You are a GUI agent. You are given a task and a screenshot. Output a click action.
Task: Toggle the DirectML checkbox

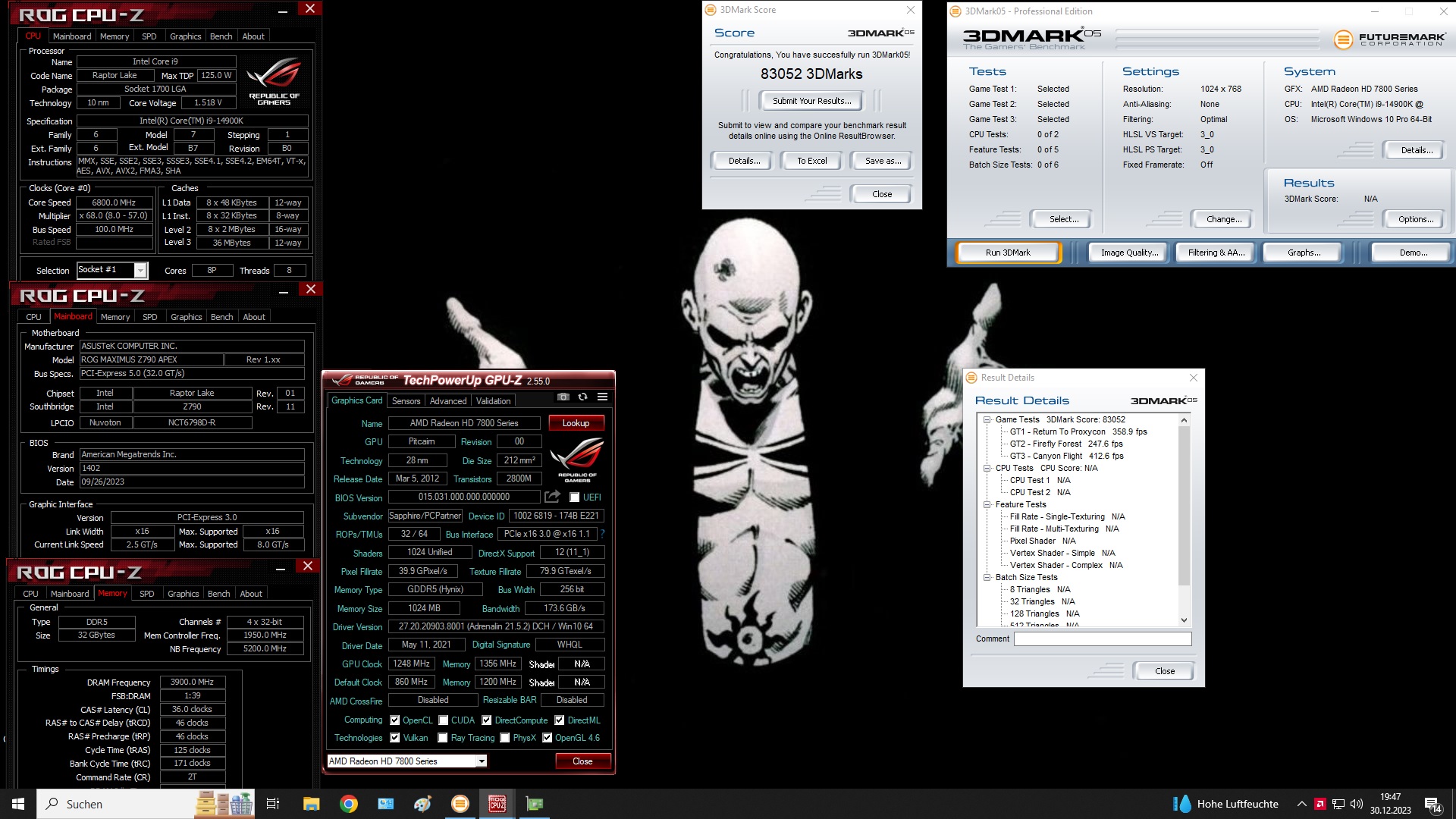pyautogui.click(x=559, y=720)
